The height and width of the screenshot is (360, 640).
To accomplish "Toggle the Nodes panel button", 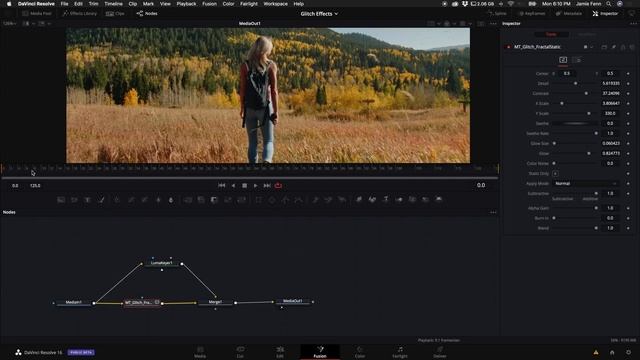I will click(x=147, y=13).
